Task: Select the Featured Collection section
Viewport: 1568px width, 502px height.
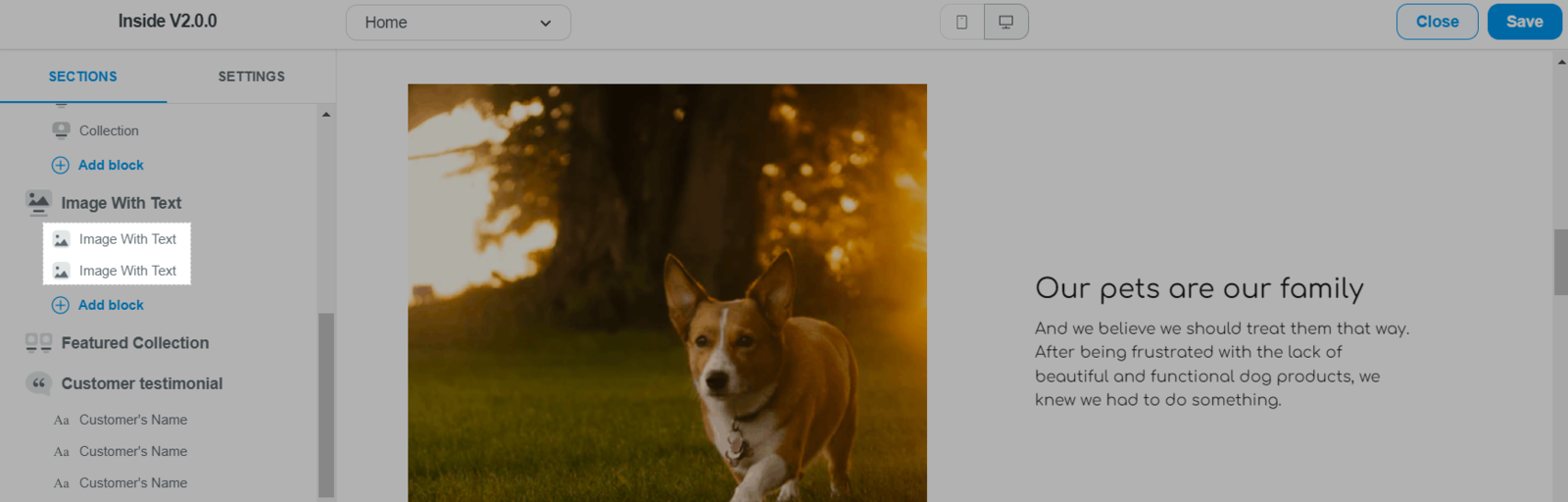Action: coord(135,342)
